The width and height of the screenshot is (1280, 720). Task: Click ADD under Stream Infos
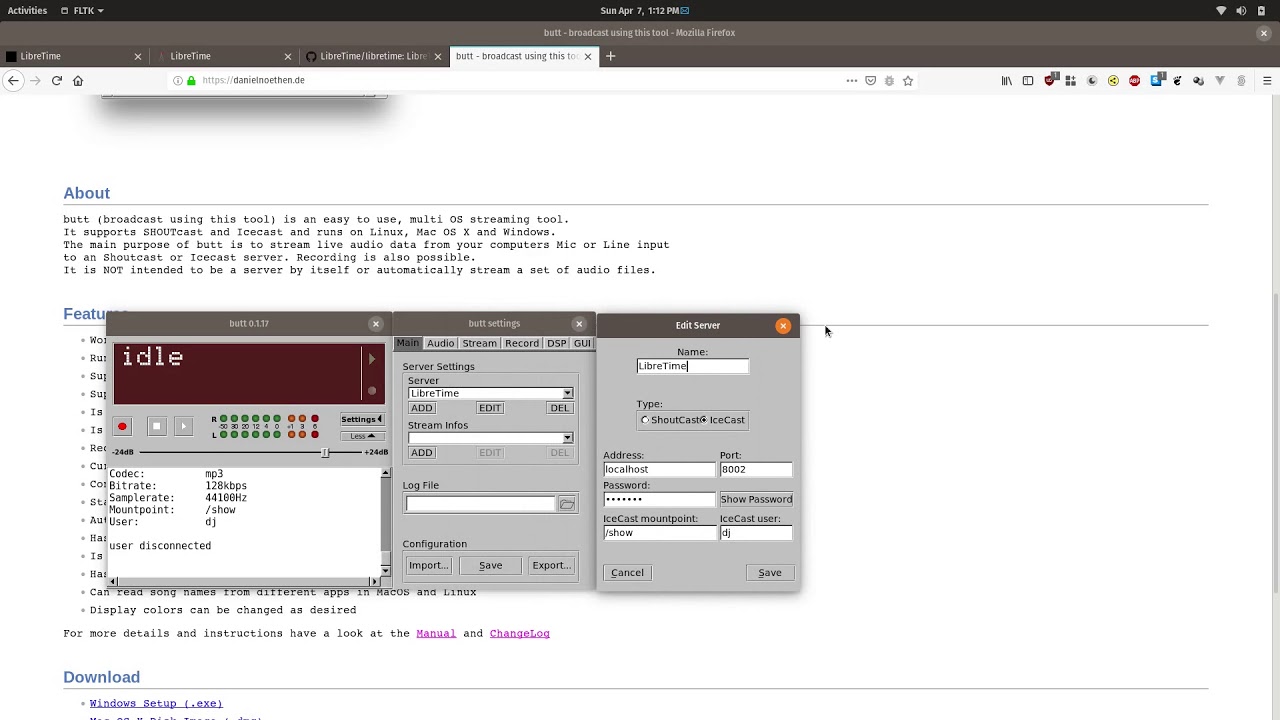point(421,453)
